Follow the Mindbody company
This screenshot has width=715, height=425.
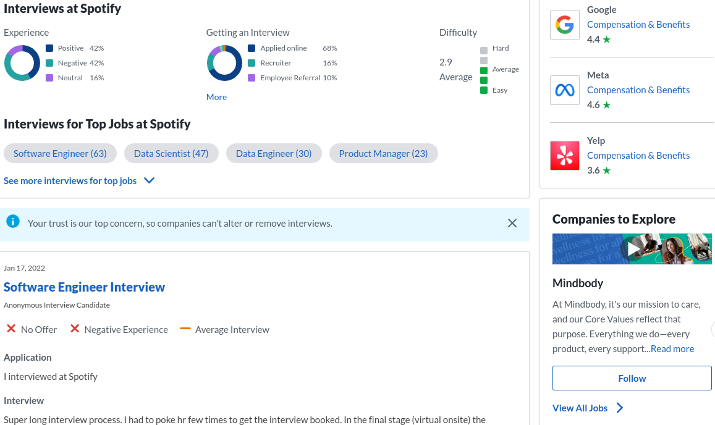[x=632, y=378]
